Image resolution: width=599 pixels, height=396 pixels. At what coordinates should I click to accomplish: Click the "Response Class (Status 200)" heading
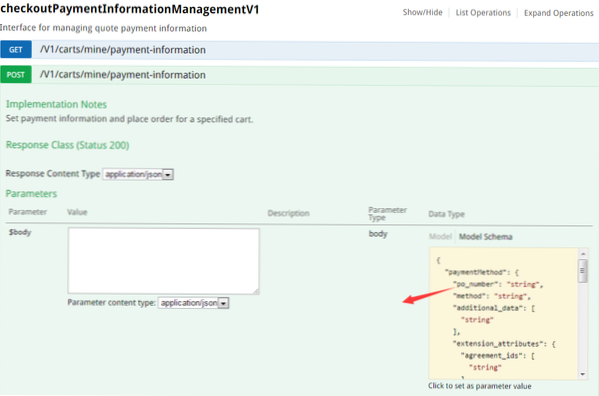67,145
